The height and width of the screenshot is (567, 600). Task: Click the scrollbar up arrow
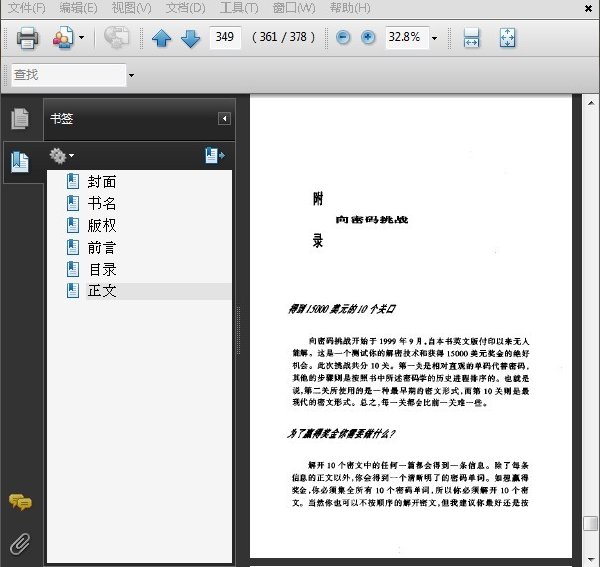coord(591,103)
